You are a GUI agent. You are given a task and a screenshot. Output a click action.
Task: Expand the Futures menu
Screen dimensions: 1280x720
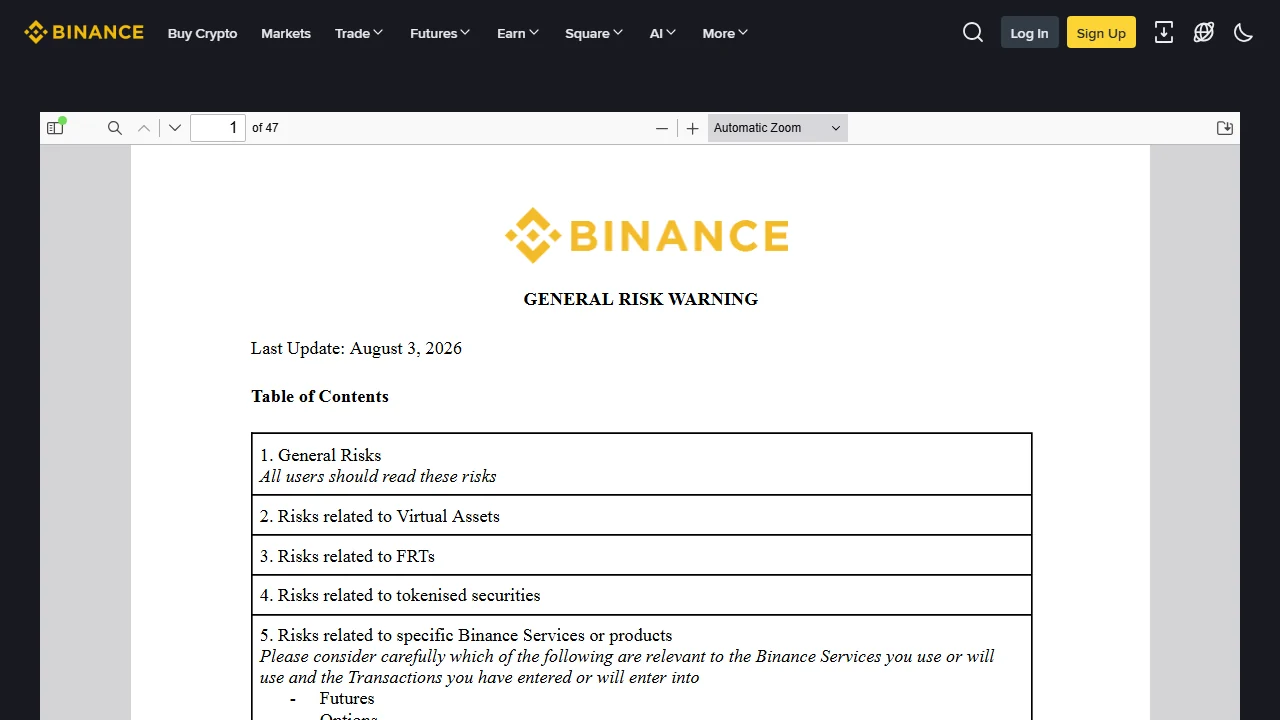coord(440,33)
